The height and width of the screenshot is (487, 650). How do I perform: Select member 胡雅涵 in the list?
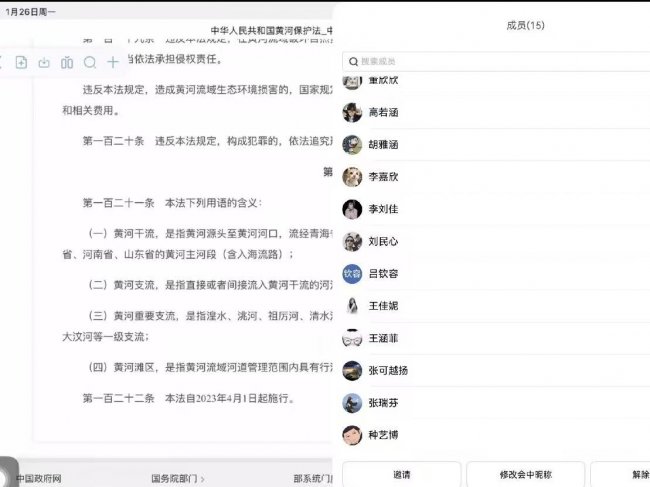pyautogui.click(x=385, y=145)
